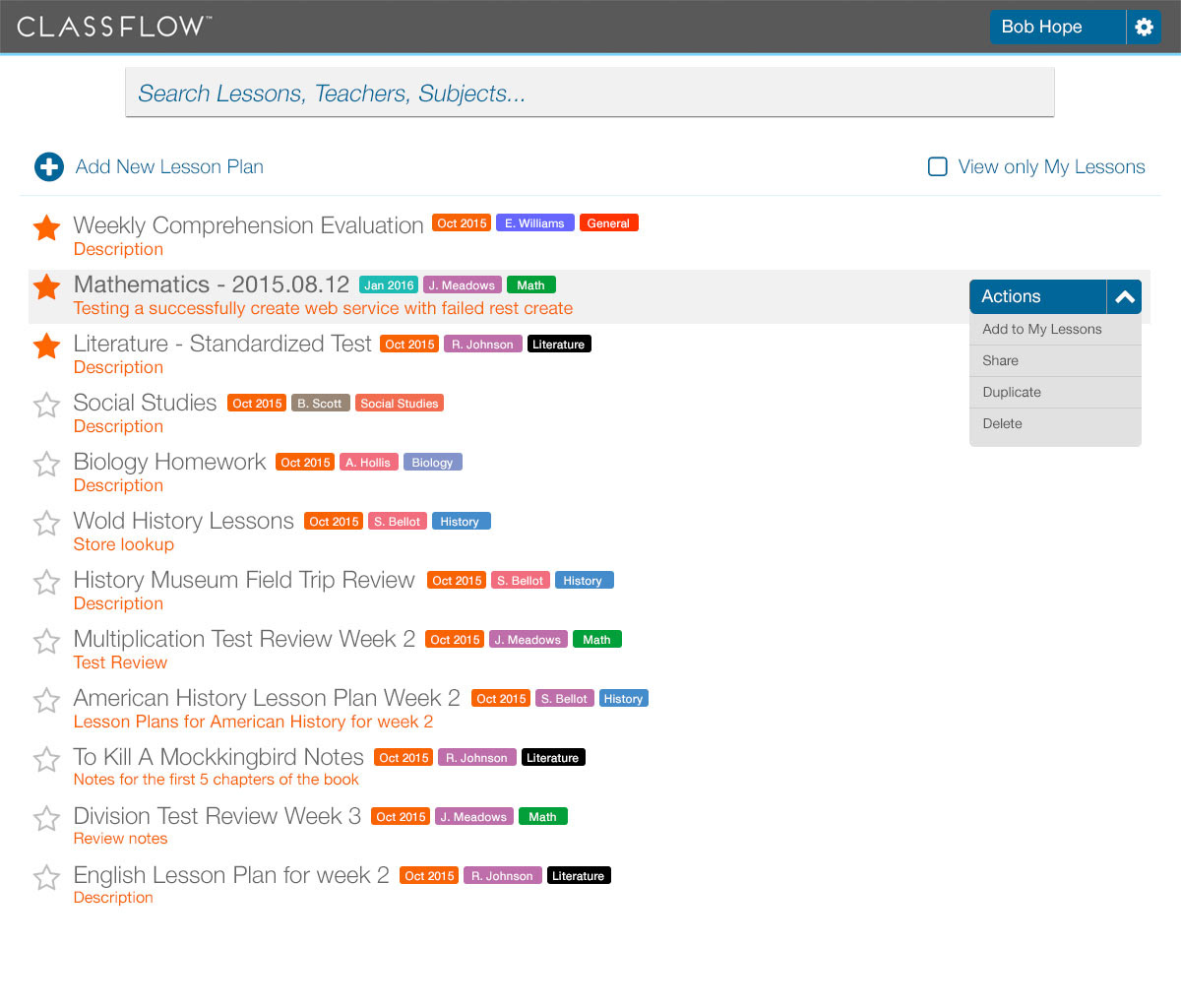Click the Actions dropdown header
Viewport: 1181px width, 1008px height.
[x=1038, y=296]
